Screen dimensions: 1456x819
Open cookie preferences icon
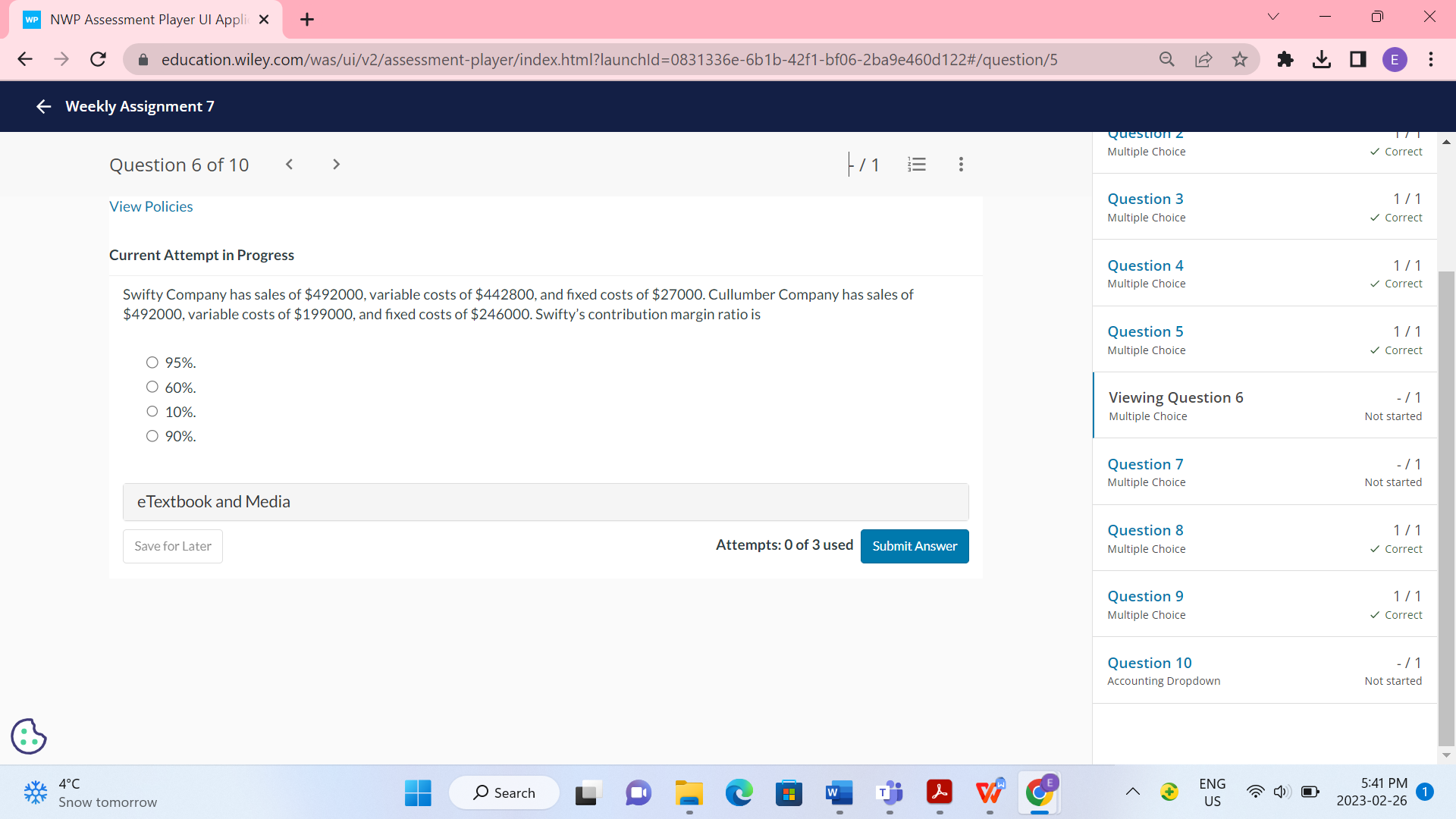29,736
